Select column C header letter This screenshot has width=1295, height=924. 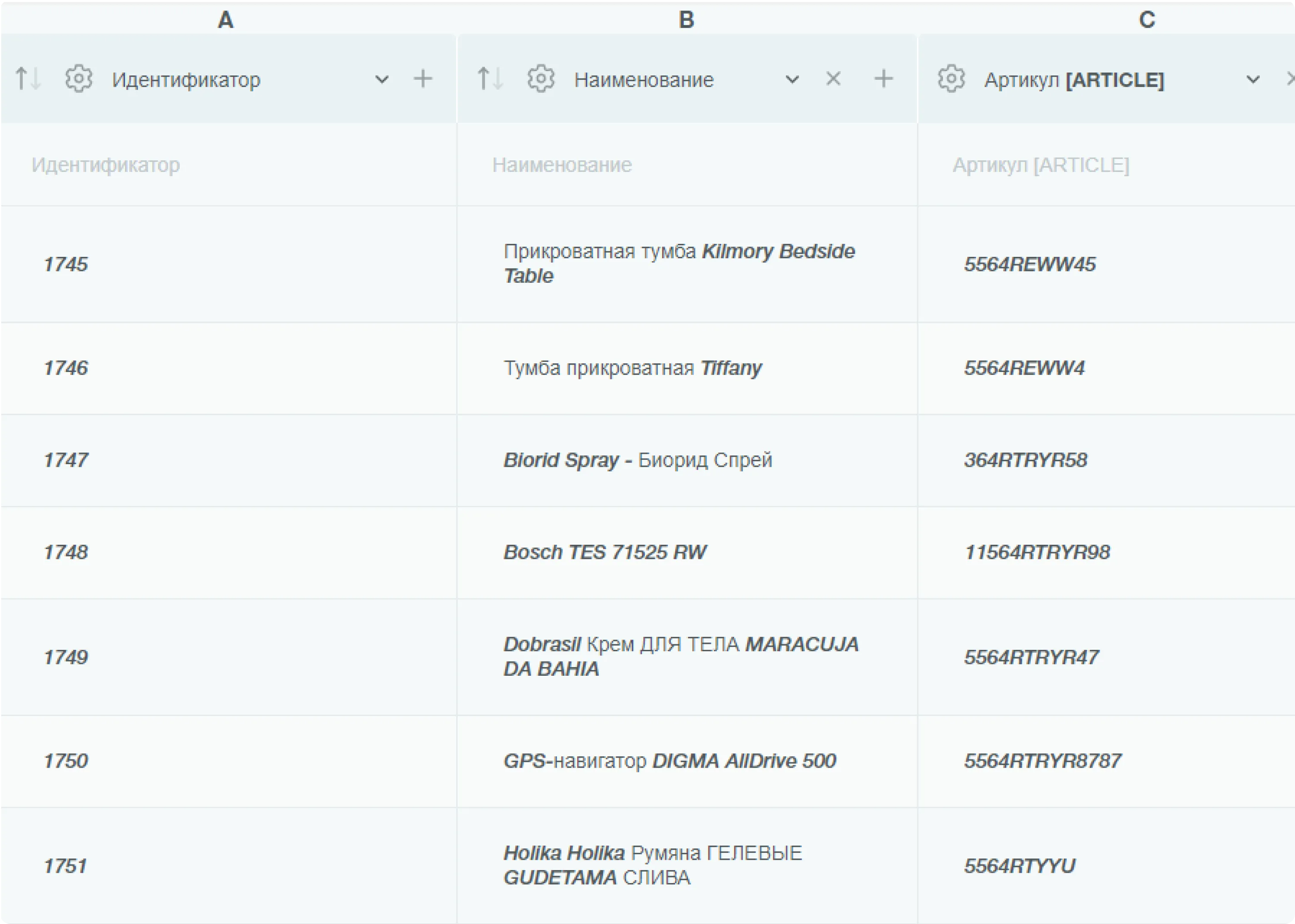[x=1147, y=20]
